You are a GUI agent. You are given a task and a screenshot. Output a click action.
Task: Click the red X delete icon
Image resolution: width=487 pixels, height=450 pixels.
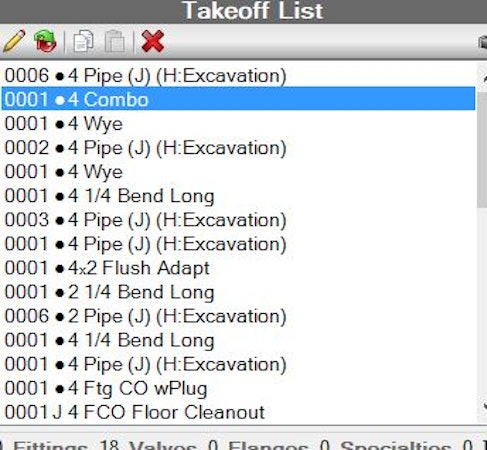[x=153, y=41]
